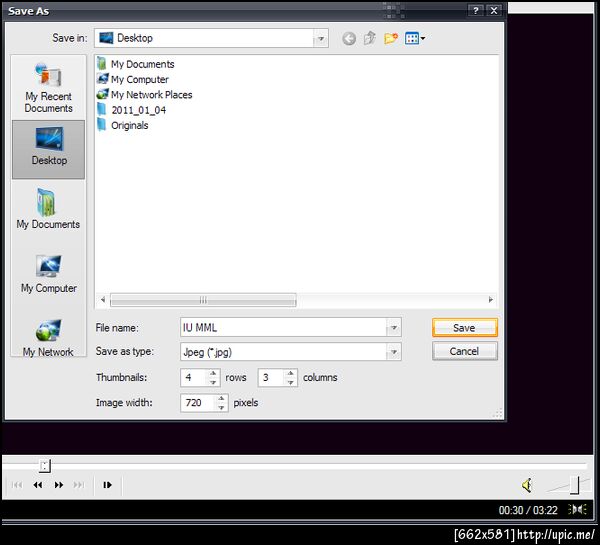600x545 pixels.
Task: Click into the File name field
Action: click(x=283, y=328)
